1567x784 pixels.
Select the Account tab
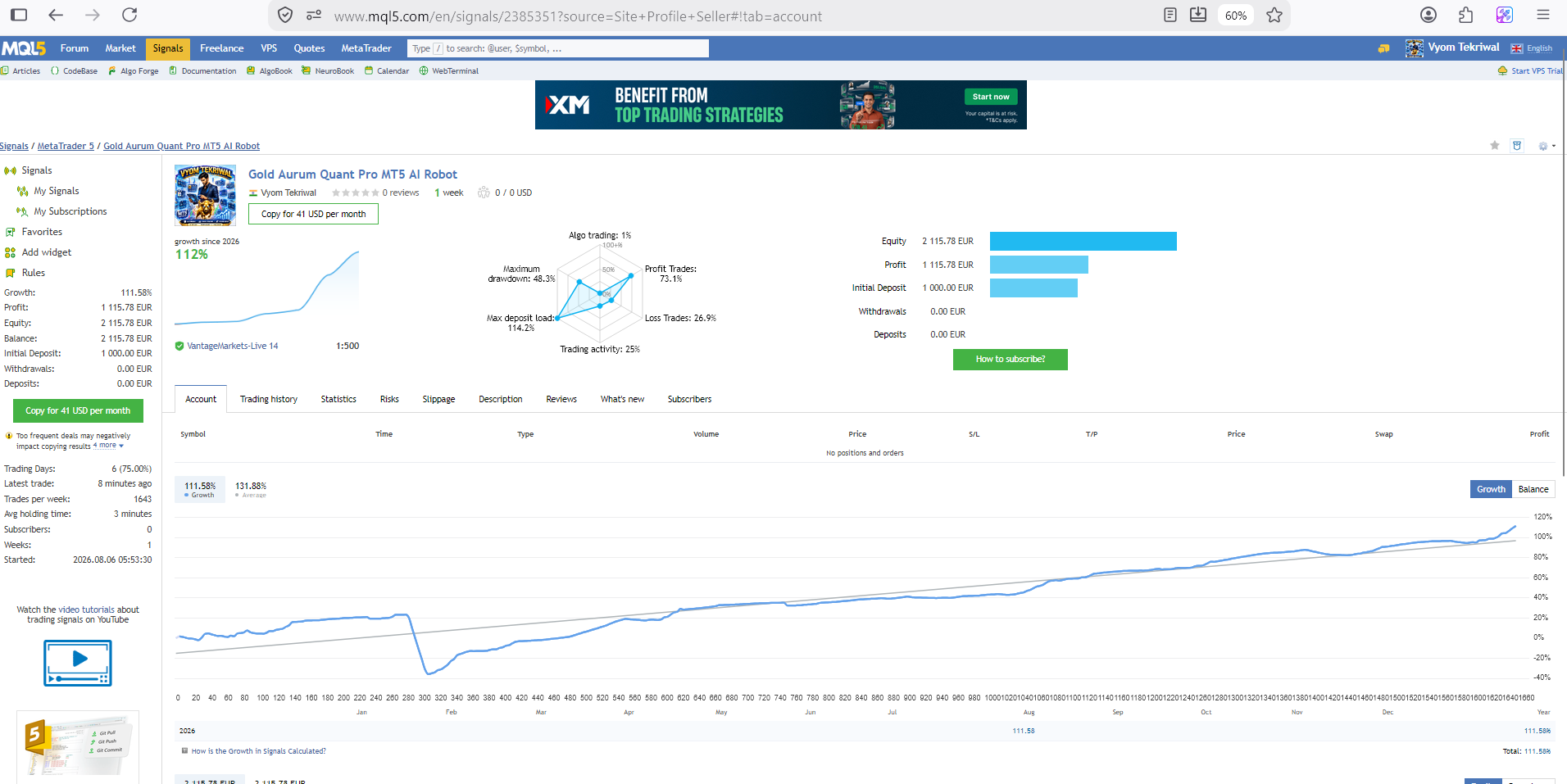(x=201, y=399)
